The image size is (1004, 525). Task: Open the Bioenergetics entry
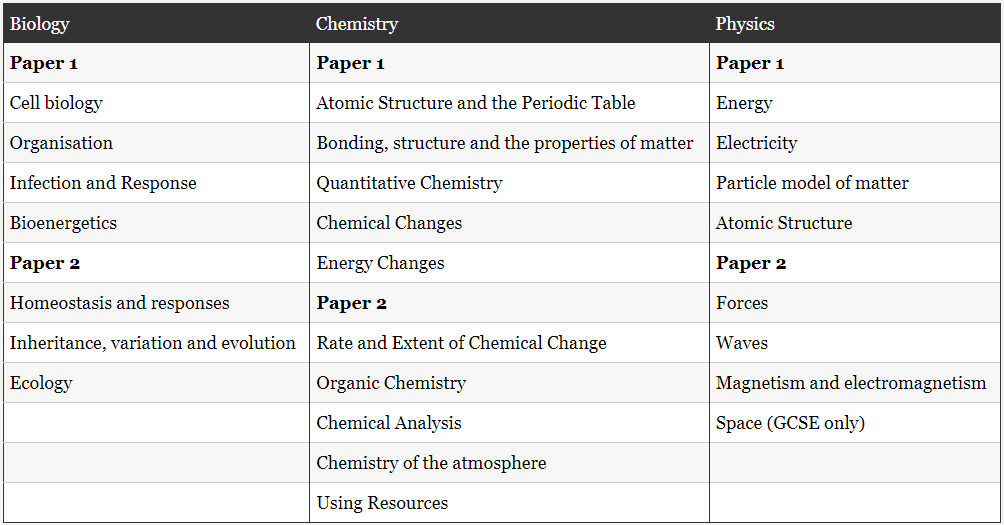(x=63, y=223)
